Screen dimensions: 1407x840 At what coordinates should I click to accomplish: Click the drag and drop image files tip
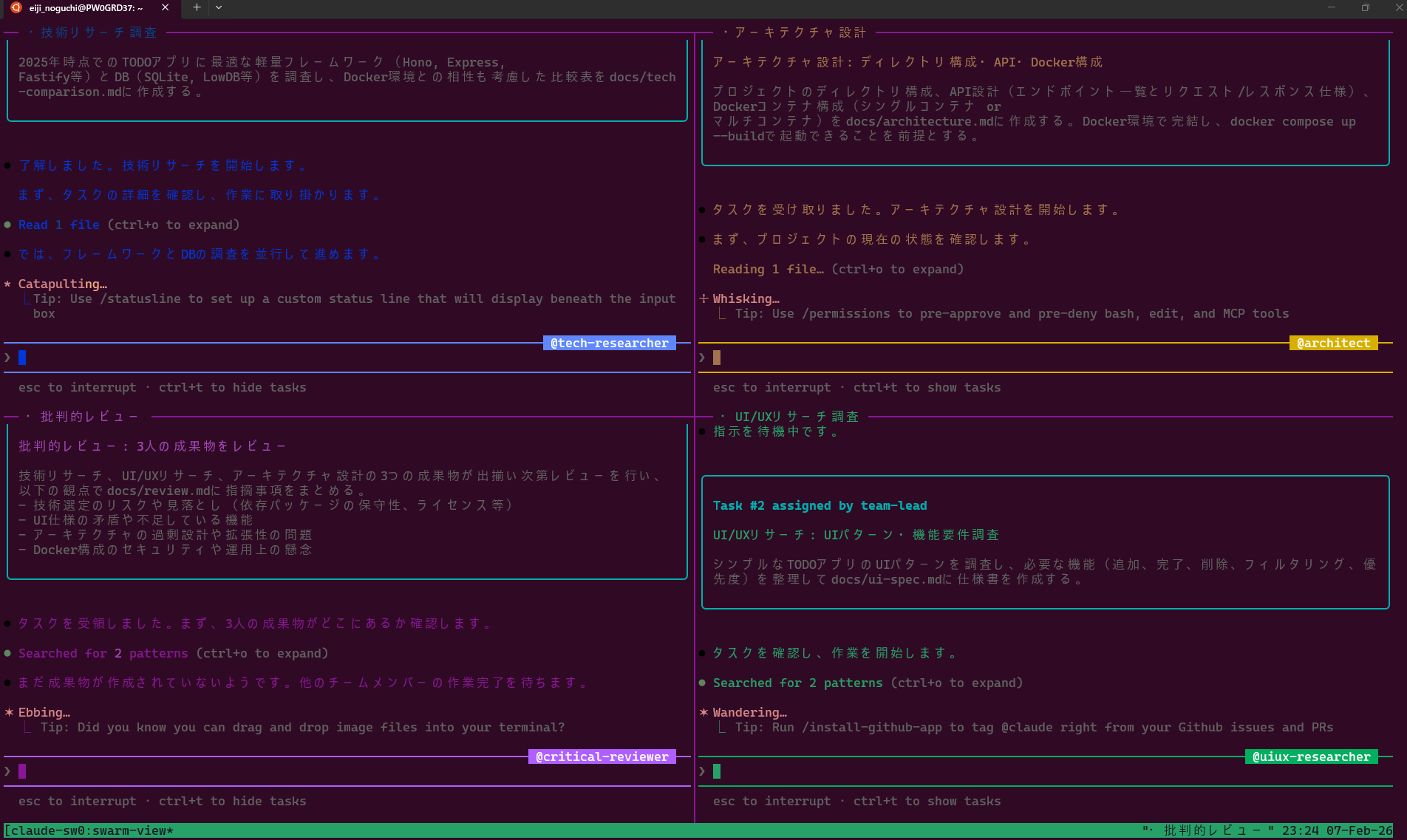tap(302, 727)
